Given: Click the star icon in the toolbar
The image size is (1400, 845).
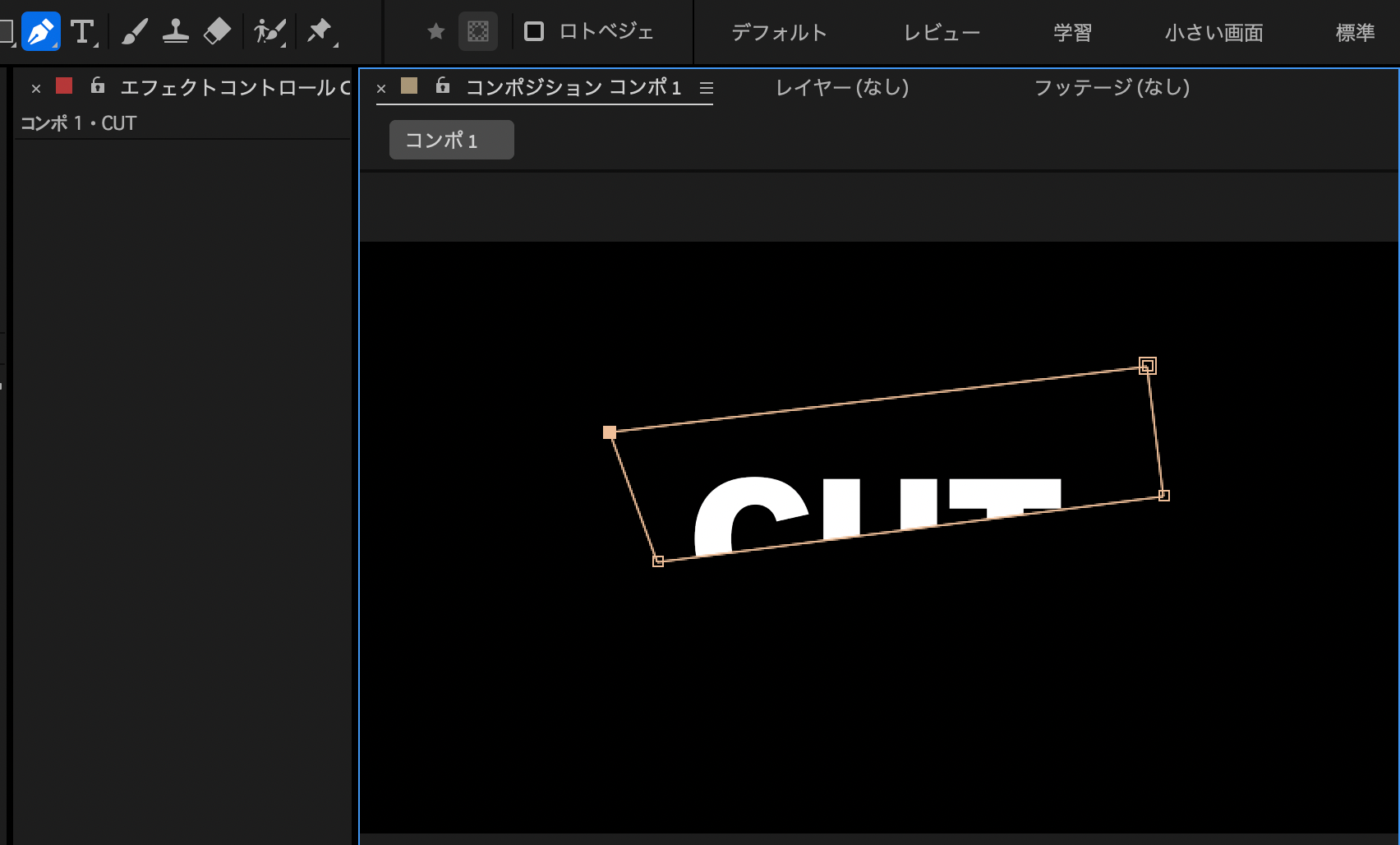Looking at the screenshot, I should coord(436,32).
